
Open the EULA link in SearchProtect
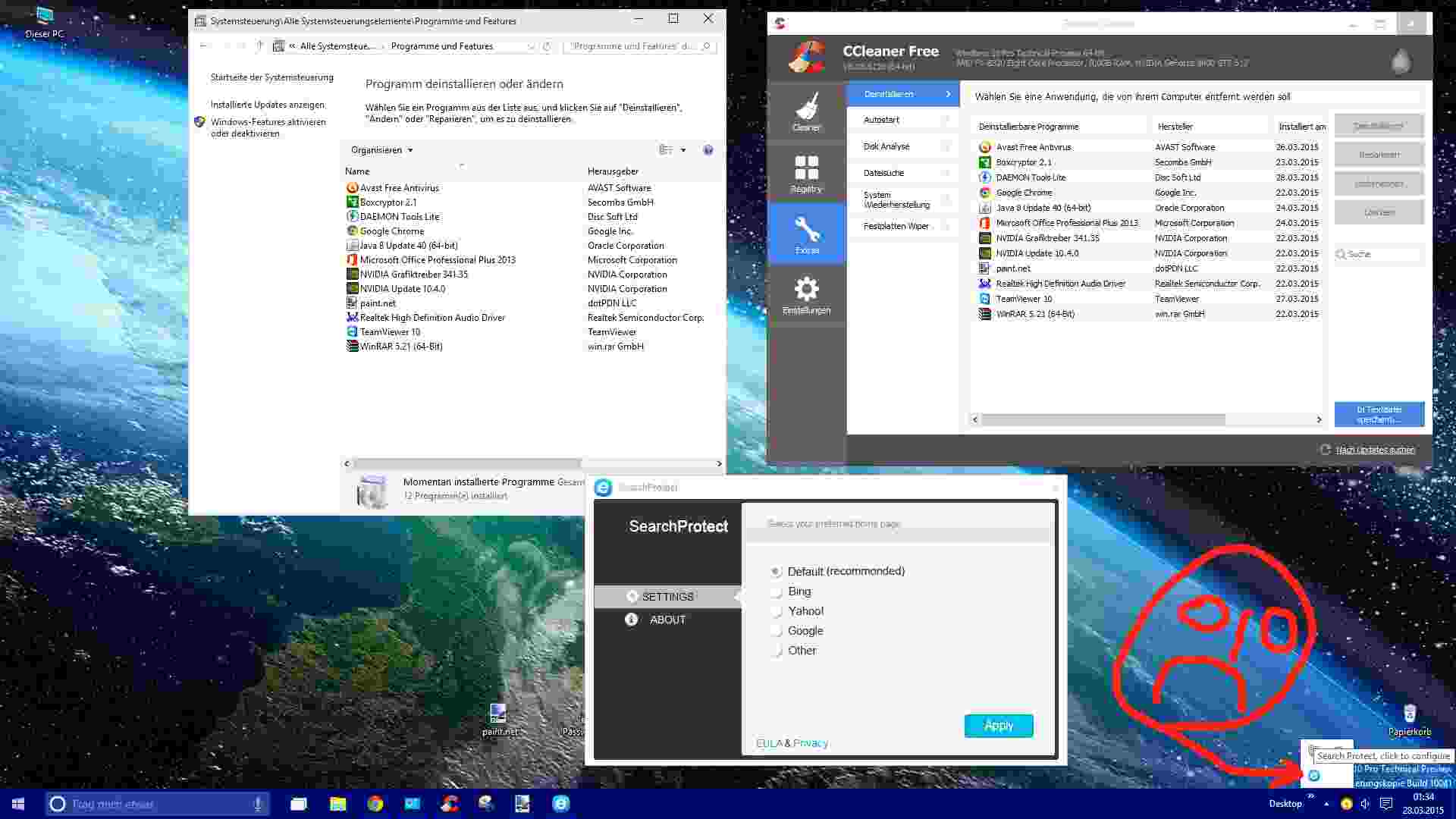pos(769,743)
